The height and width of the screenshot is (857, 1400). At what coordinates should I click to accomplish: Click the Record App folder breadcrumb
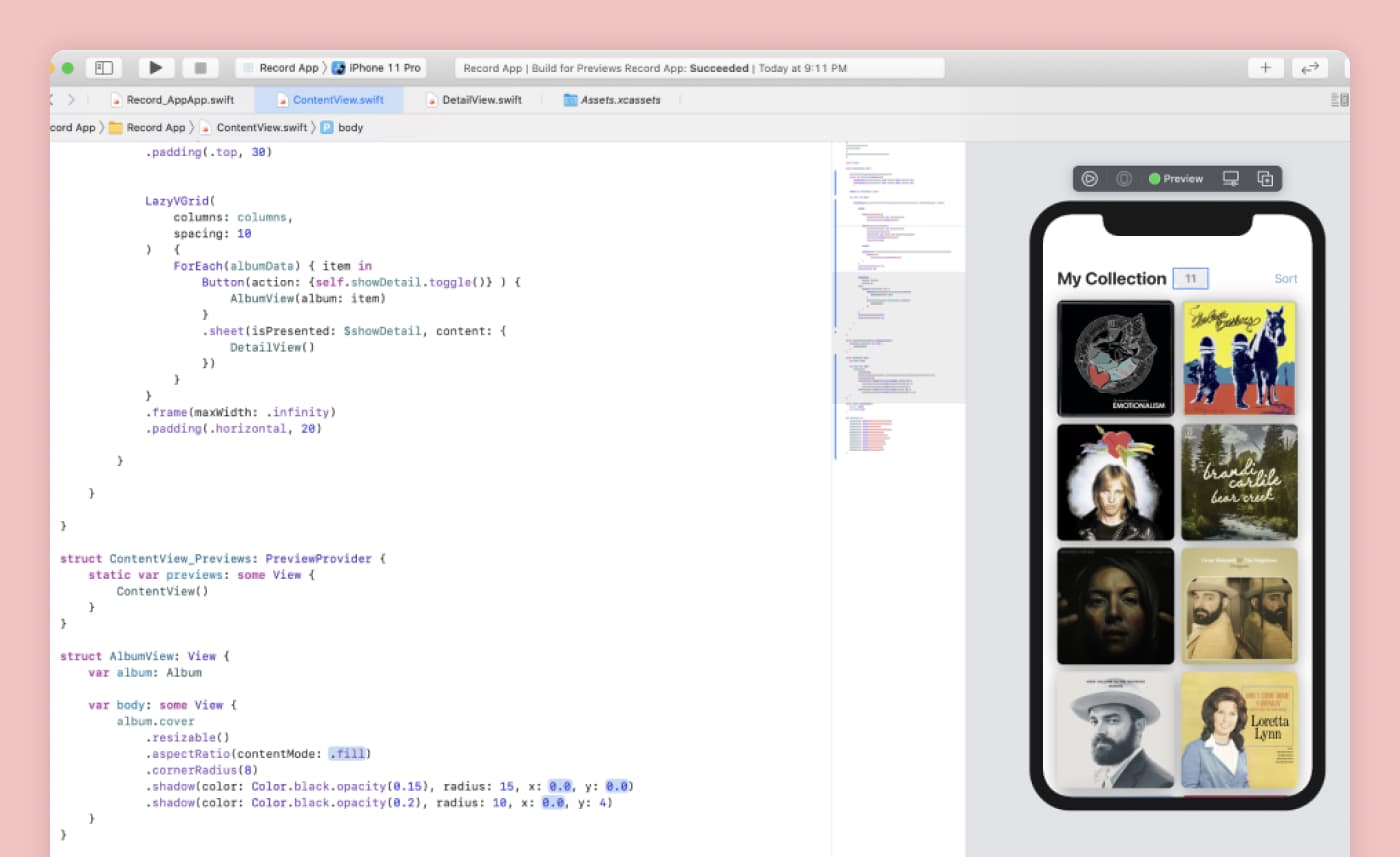pyautogui.click(x=147, y=128)
